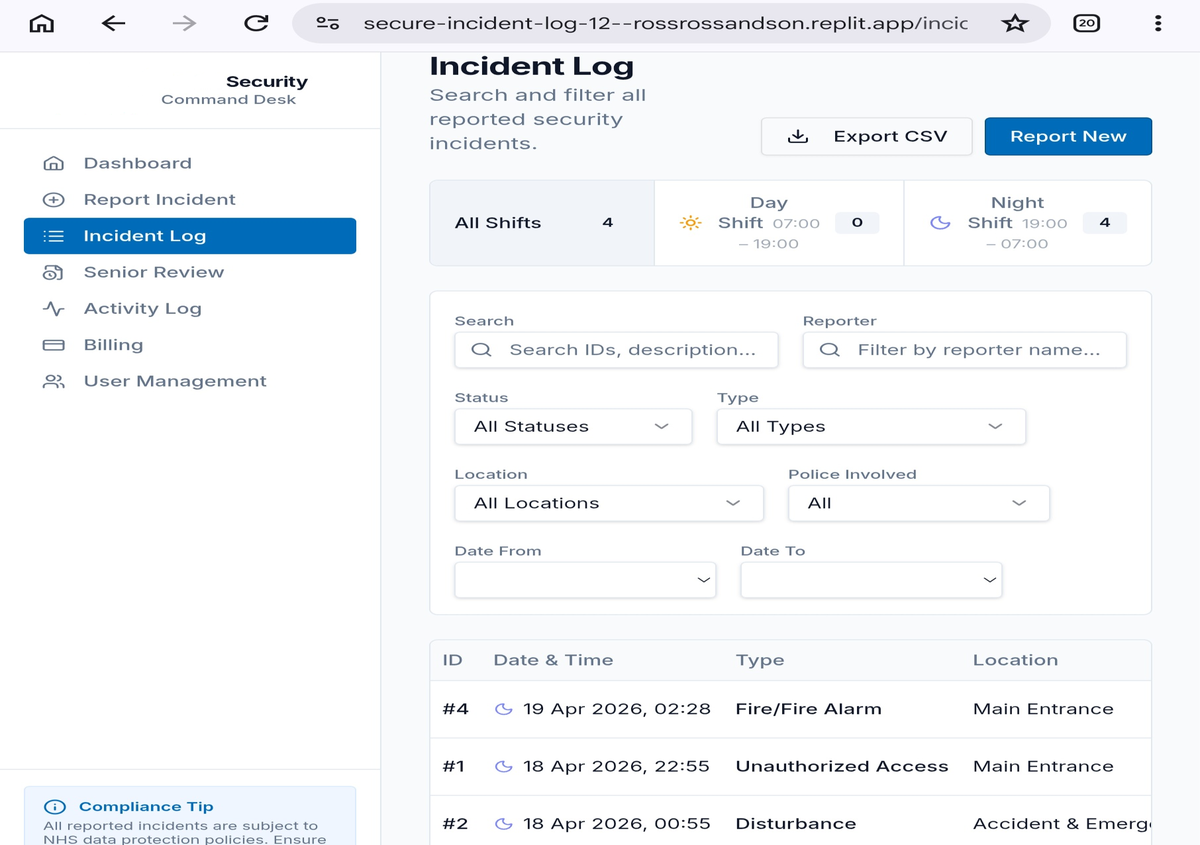Click the moon icon in incident #1 row
This screenshot has height=845, width=1200.
504,767
